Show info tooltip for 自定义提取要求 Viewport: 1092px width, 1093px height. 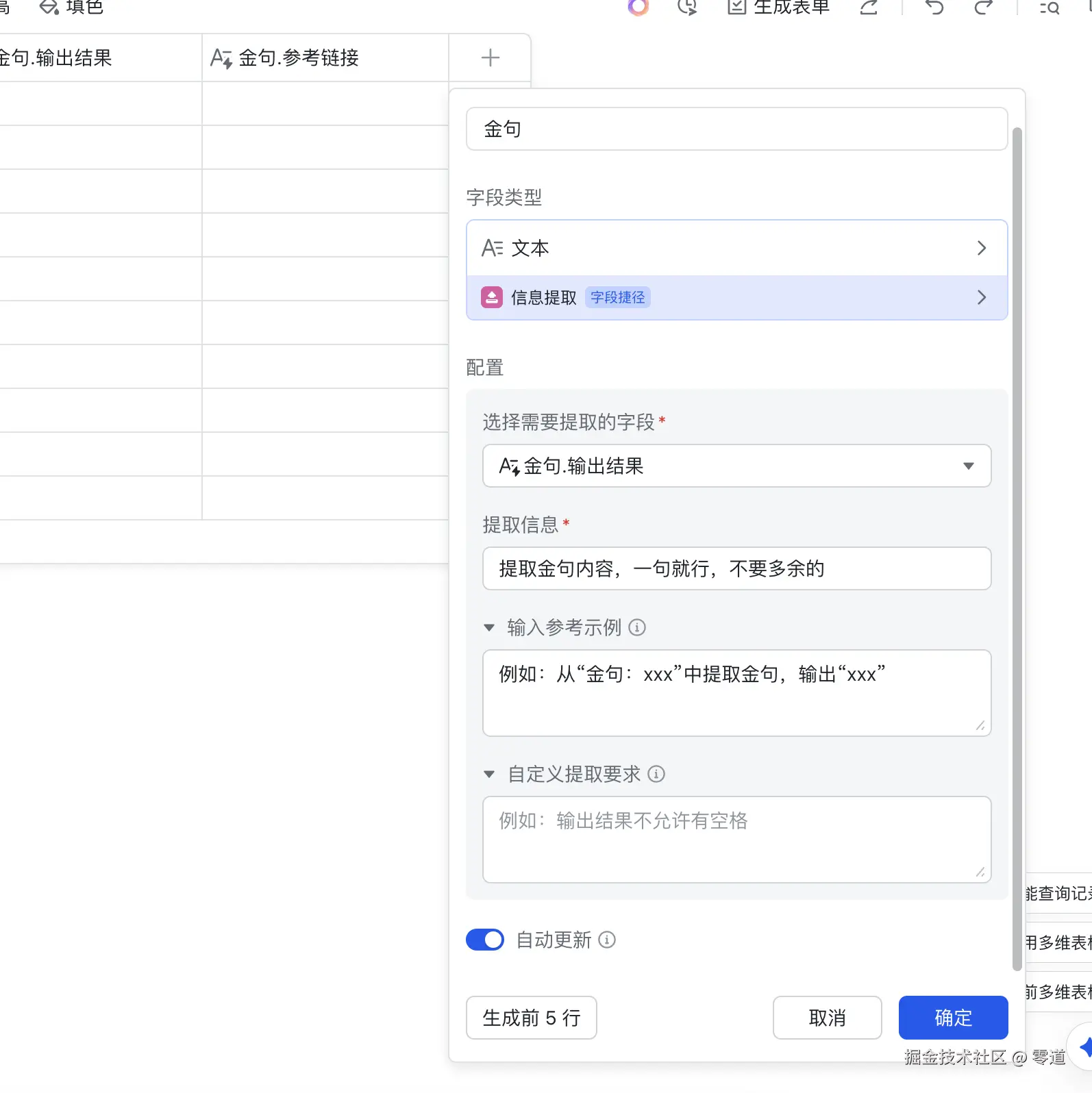(656, 774)
